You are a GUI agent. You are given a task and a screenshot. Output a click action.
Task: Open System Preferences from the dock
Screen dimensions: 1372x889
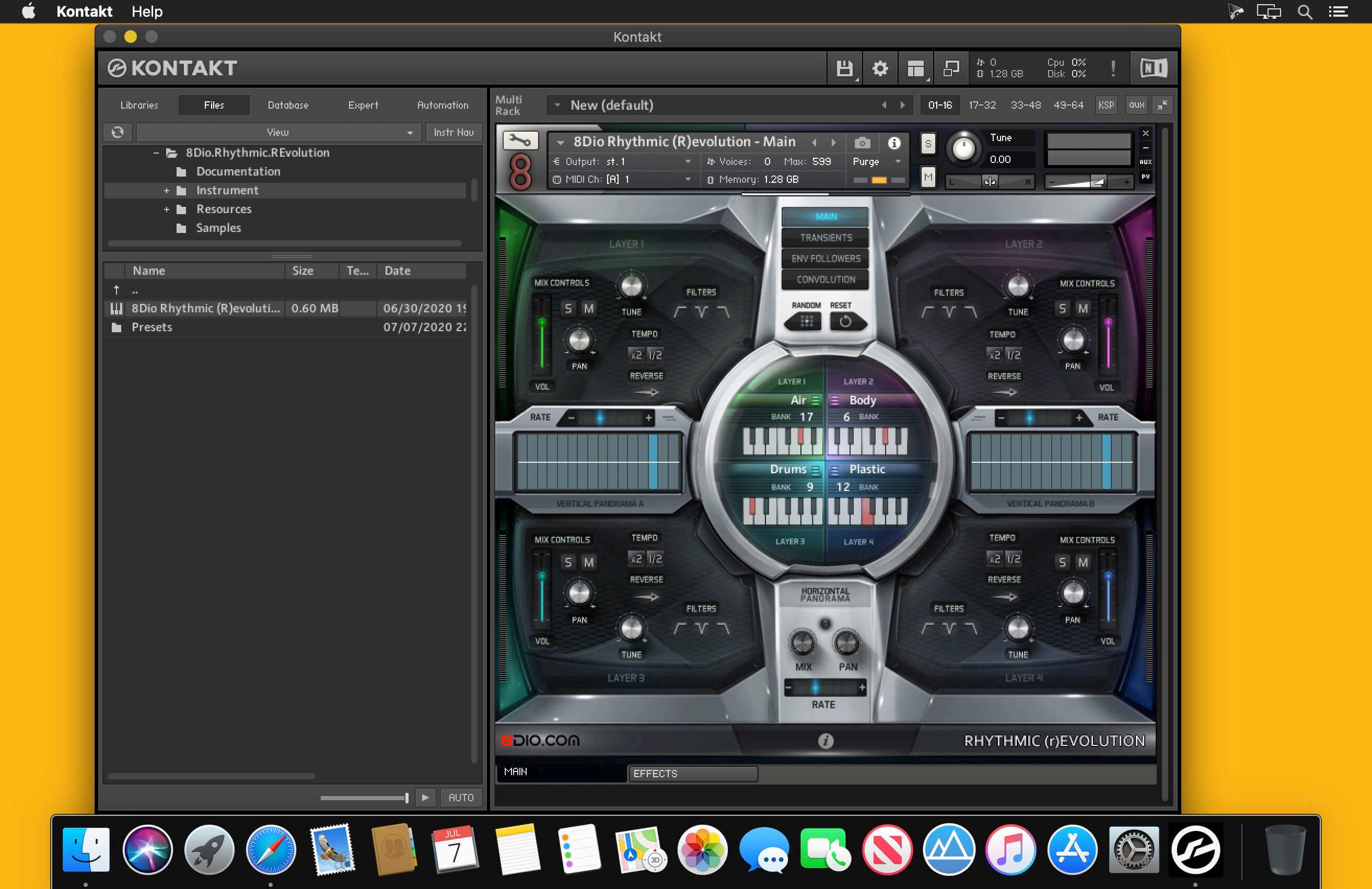[1133, 849]
